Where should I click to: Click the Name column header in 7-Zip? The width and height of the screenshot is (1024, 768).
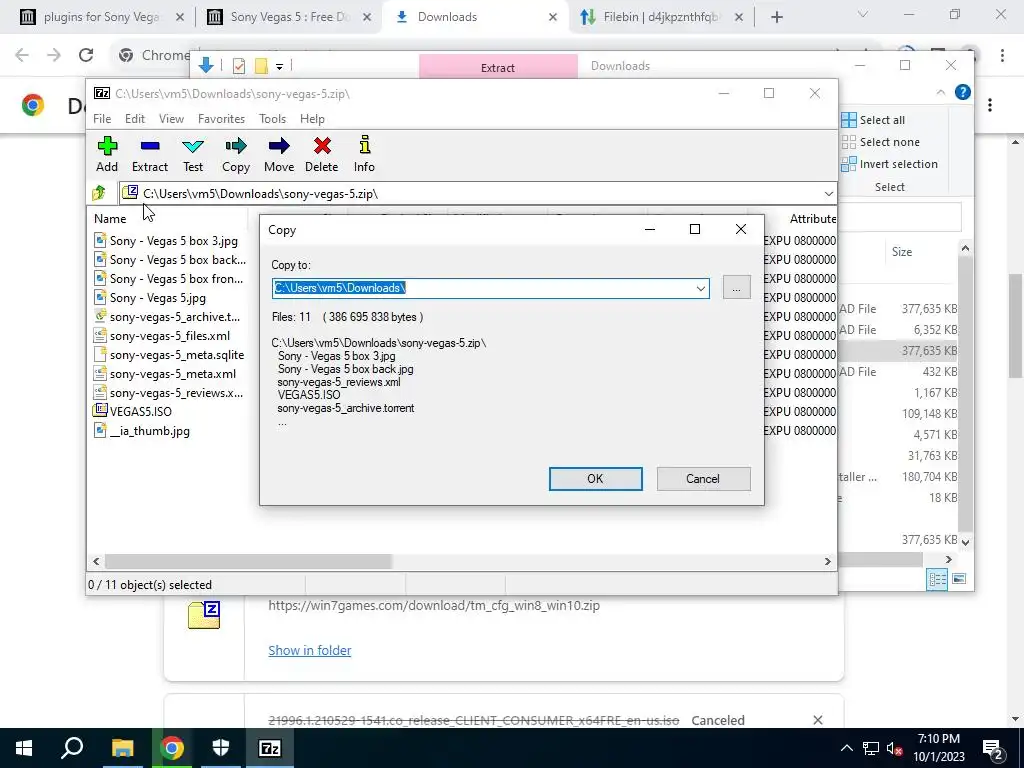[110, 219]
